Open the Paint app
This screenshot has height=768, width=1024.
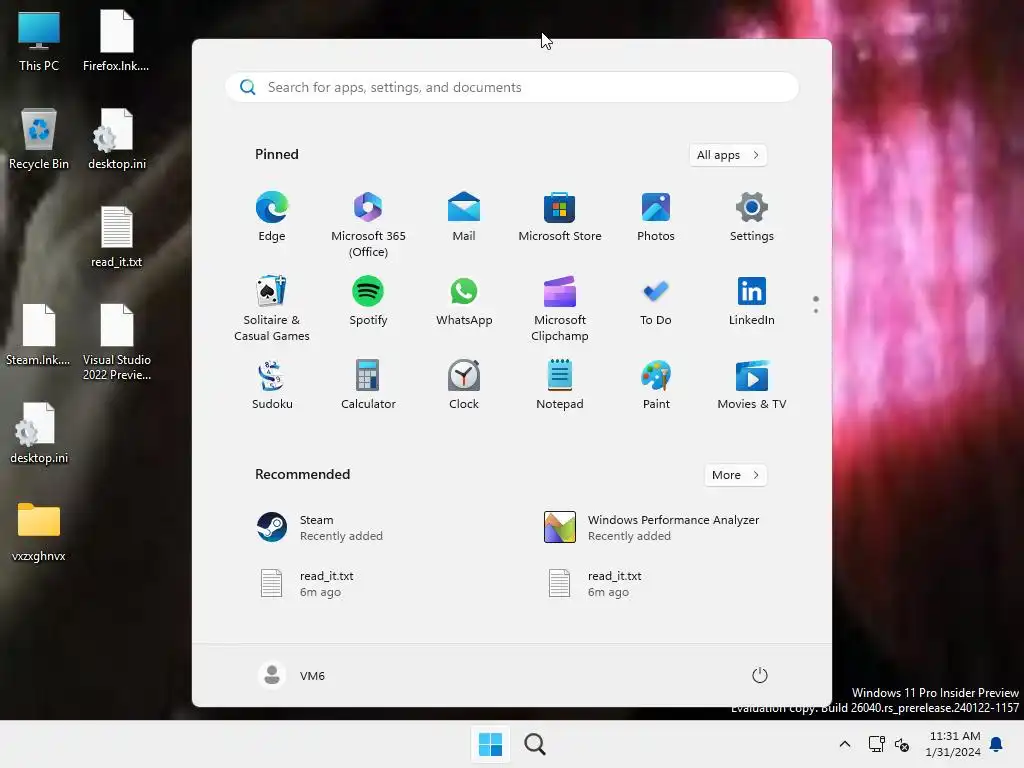[x=656, y=385]
